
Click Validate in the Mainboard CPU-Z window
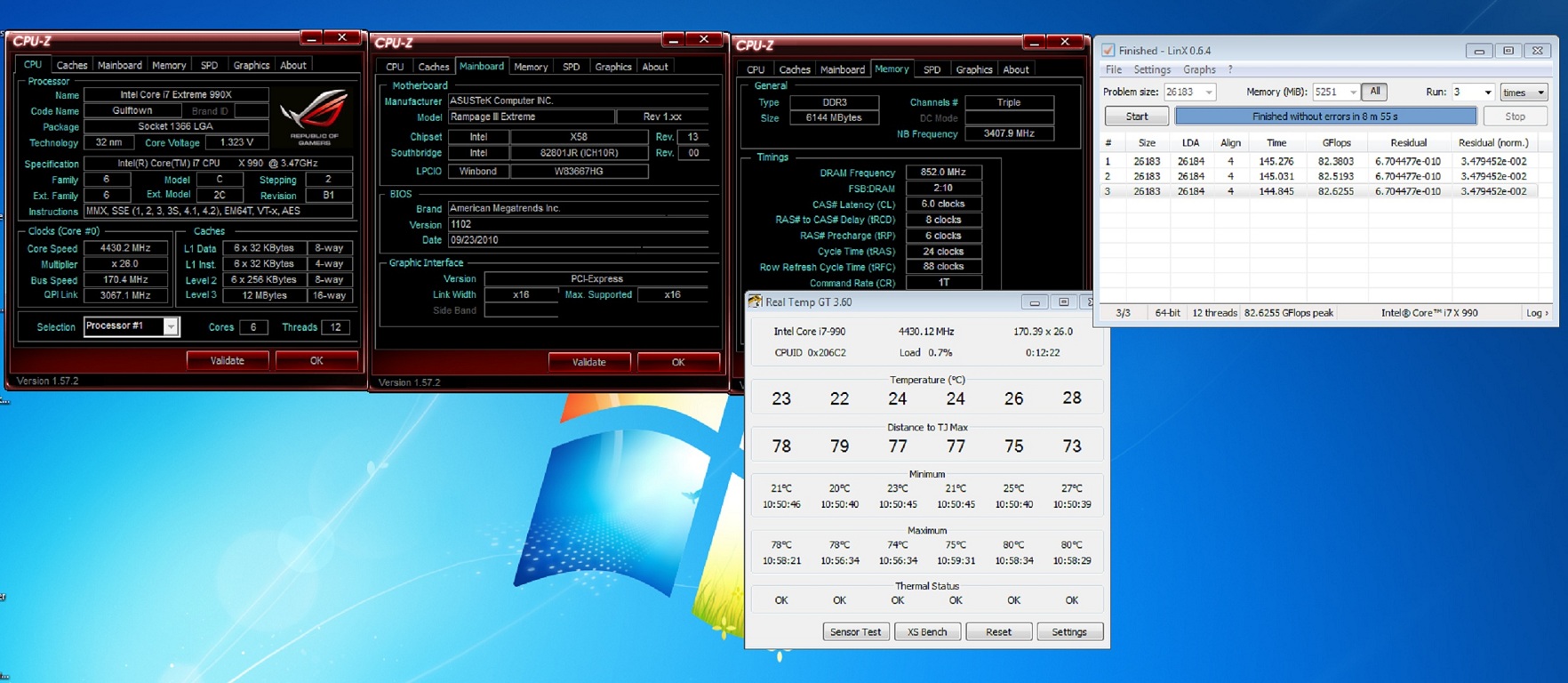tap(589, 362)
